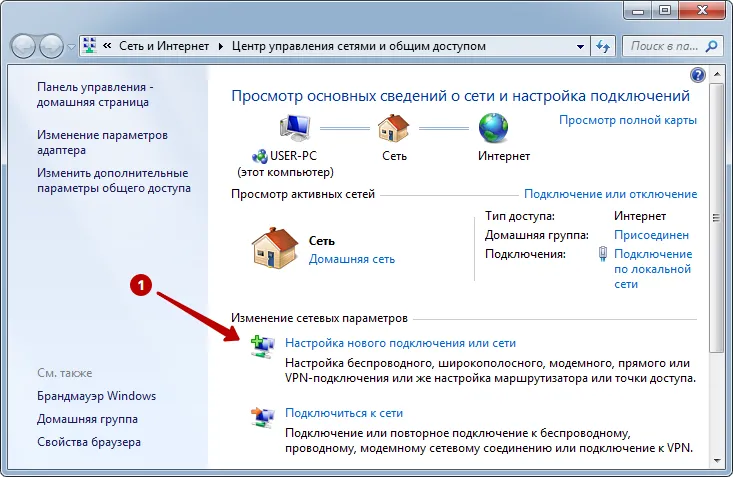Click the "Изменение сетевых параметров" heading

click(x=319, y=318)
